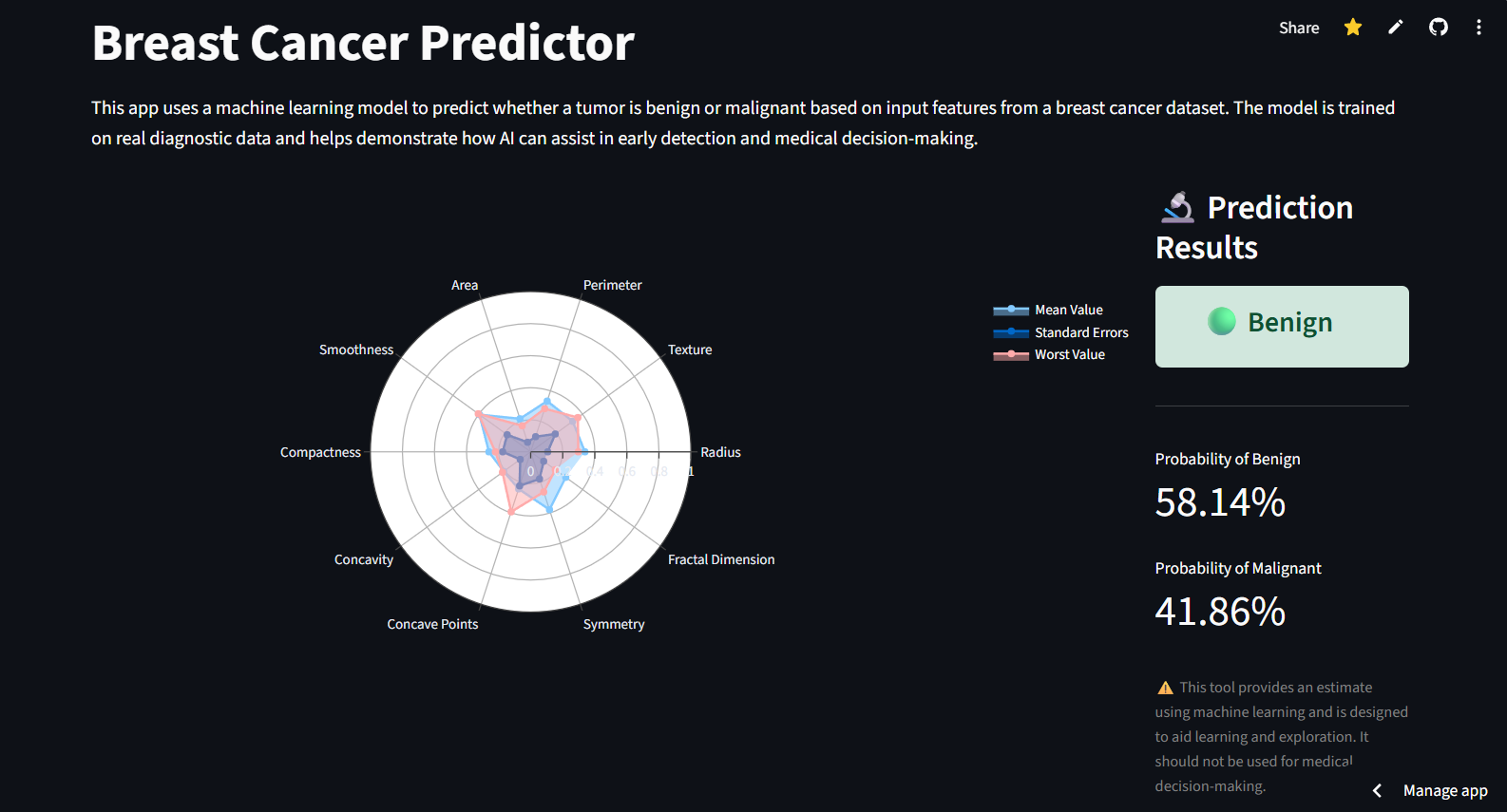The height and width of the screenshot is (812, 1507).
Task: Collapse the panel using the left chevron near Manage app
Action: point(1377,789)
